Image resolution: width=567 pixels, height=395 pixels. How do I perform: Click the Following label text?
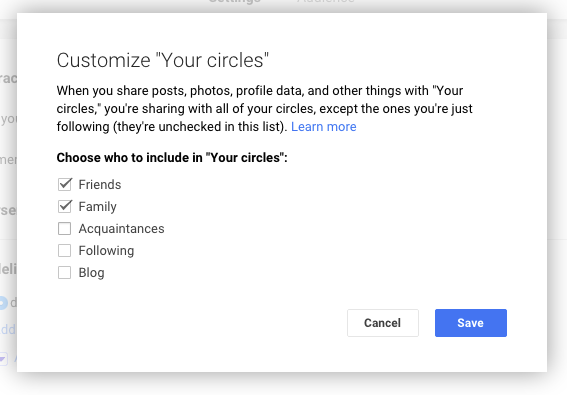point(106,251)
